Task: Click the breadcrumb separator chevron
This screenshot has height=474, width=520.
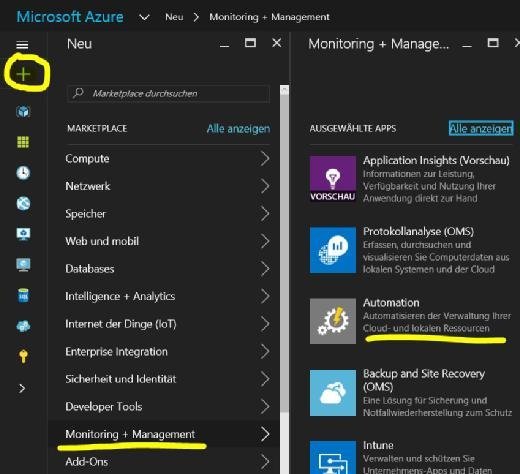Action: point(196,17)
